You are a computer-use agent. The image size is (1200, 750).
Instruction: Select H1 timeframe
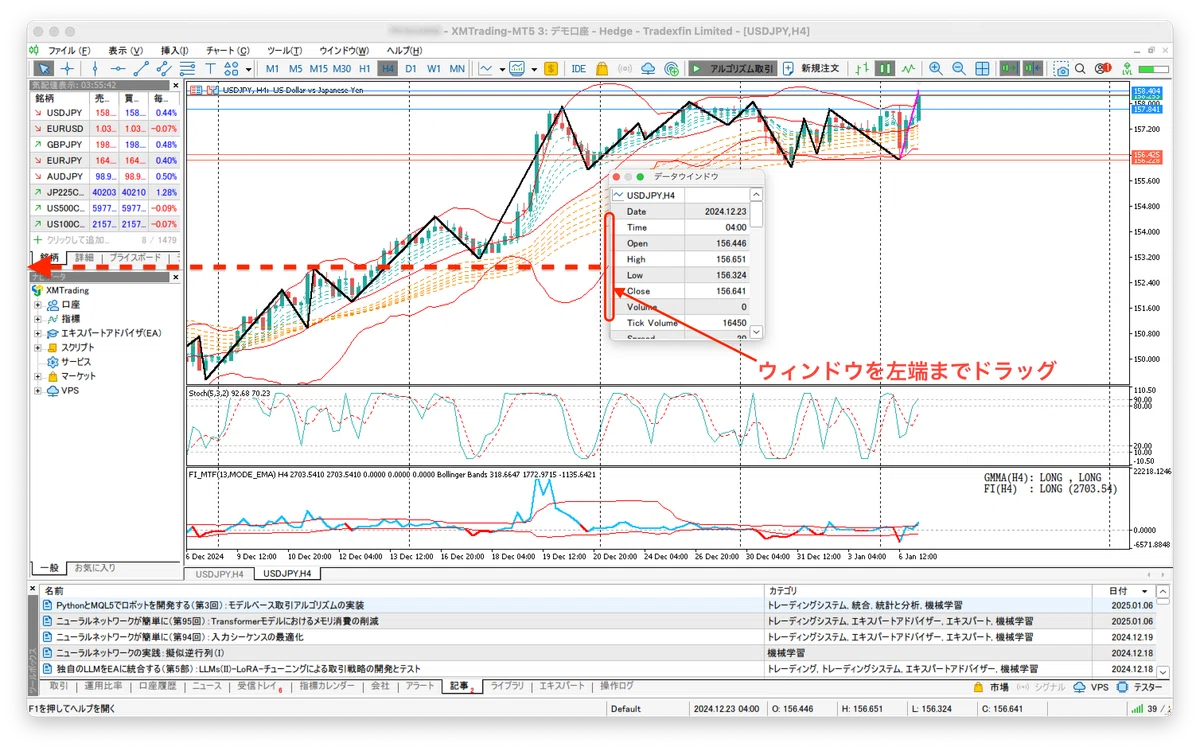[364, 68]
